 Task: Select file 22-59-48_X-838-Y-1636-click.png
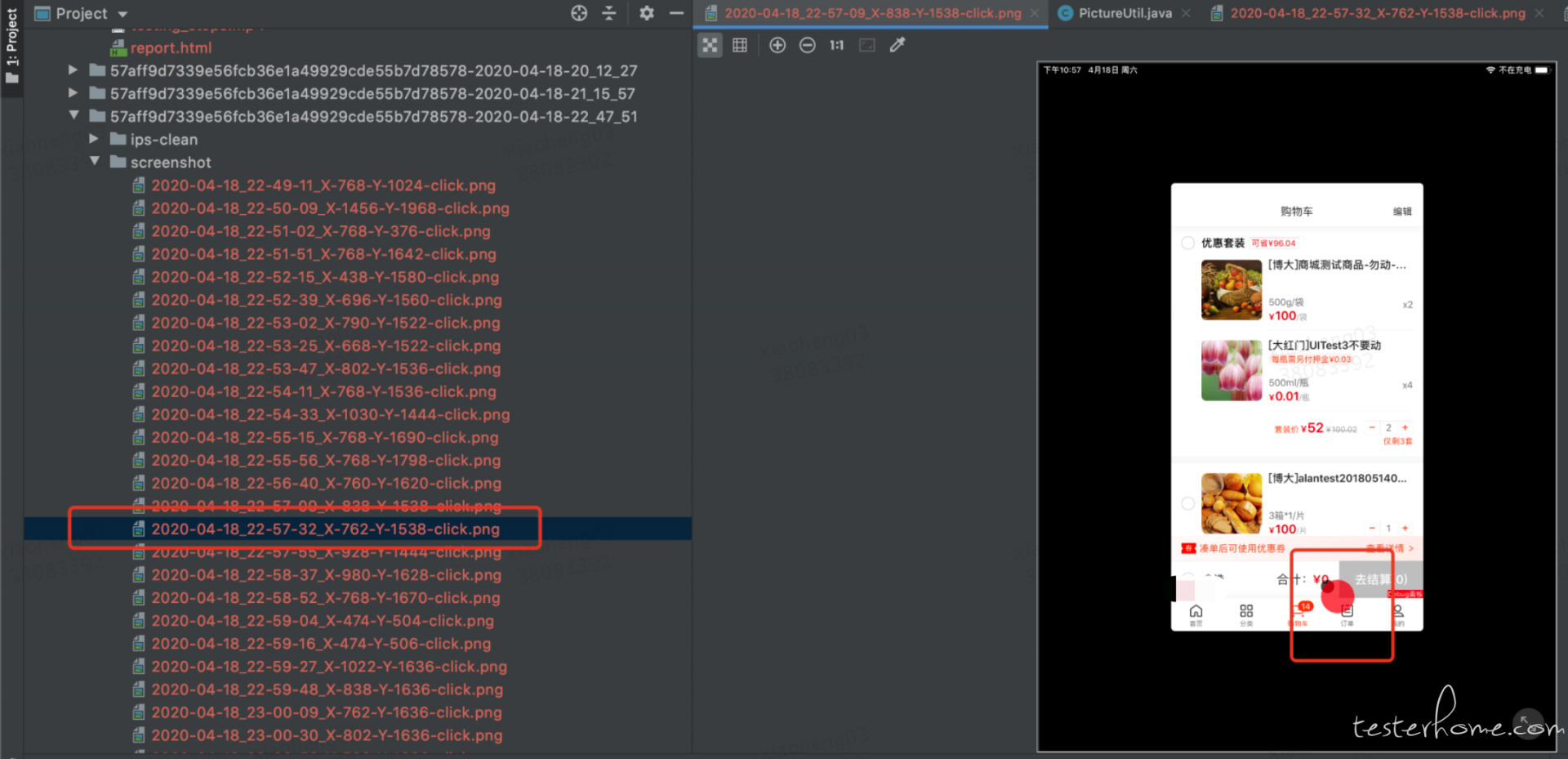point(327,689)
